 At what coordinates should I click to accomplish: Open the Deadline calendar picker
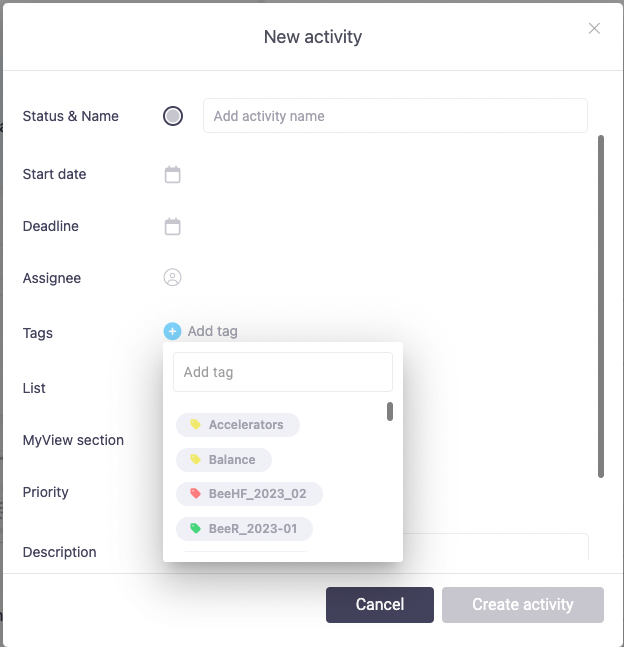coord(173,227)
